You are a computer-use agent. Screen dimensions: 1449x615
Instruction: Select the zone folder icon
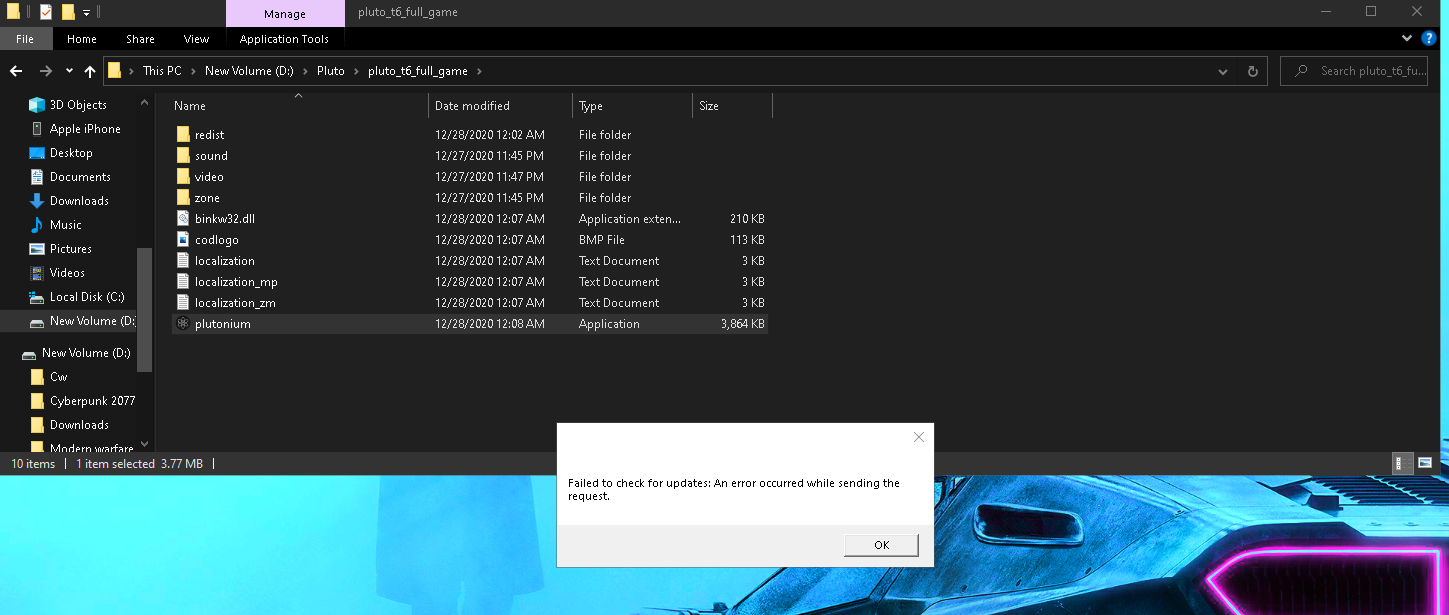183,198
